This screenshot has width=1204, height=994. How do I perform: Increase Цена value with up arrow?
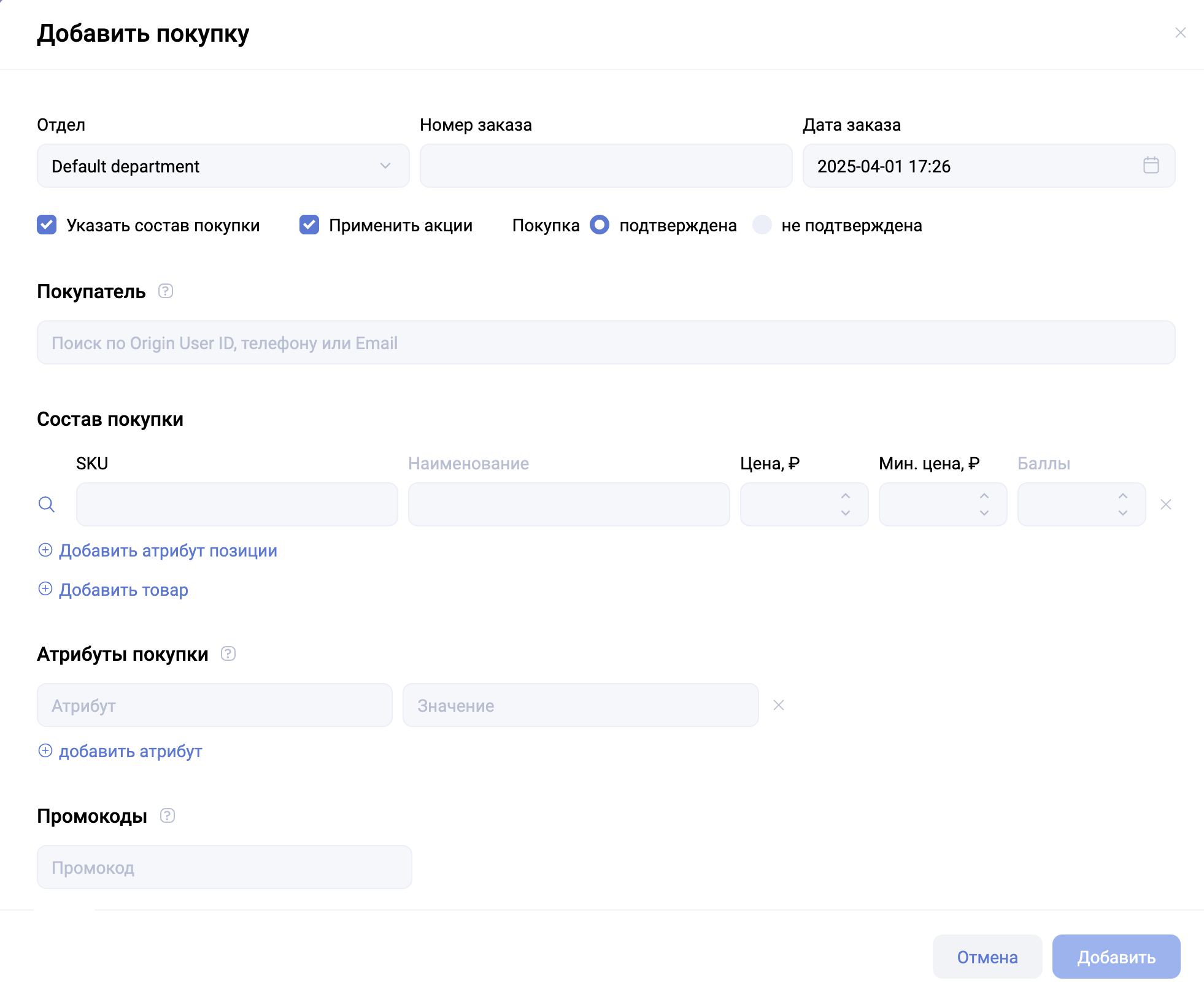pyautogui.click(x=846, y=496)
